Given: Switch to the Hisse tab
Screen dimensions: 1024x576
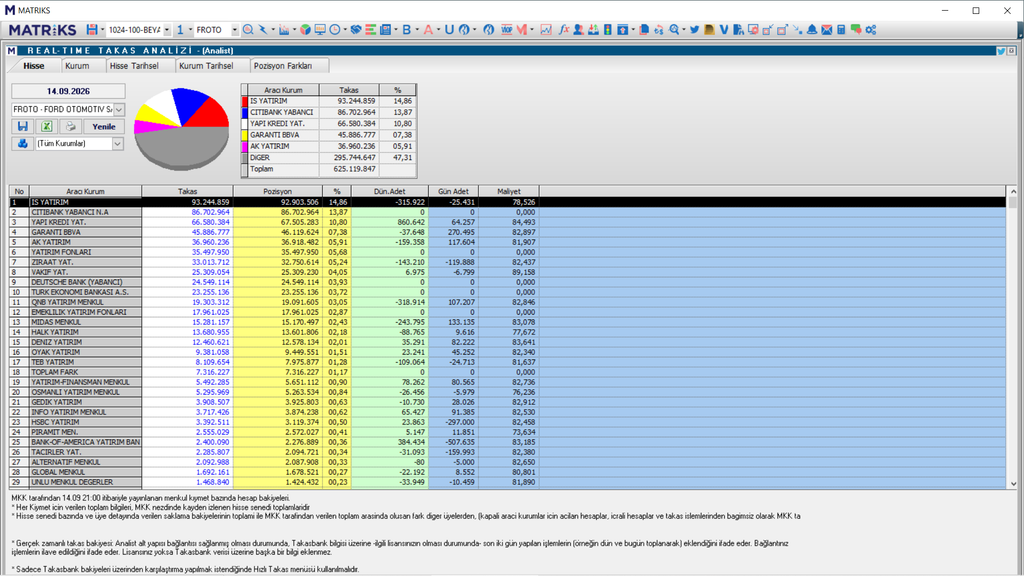Looking at the screenshot, I should tap(34, 66).
